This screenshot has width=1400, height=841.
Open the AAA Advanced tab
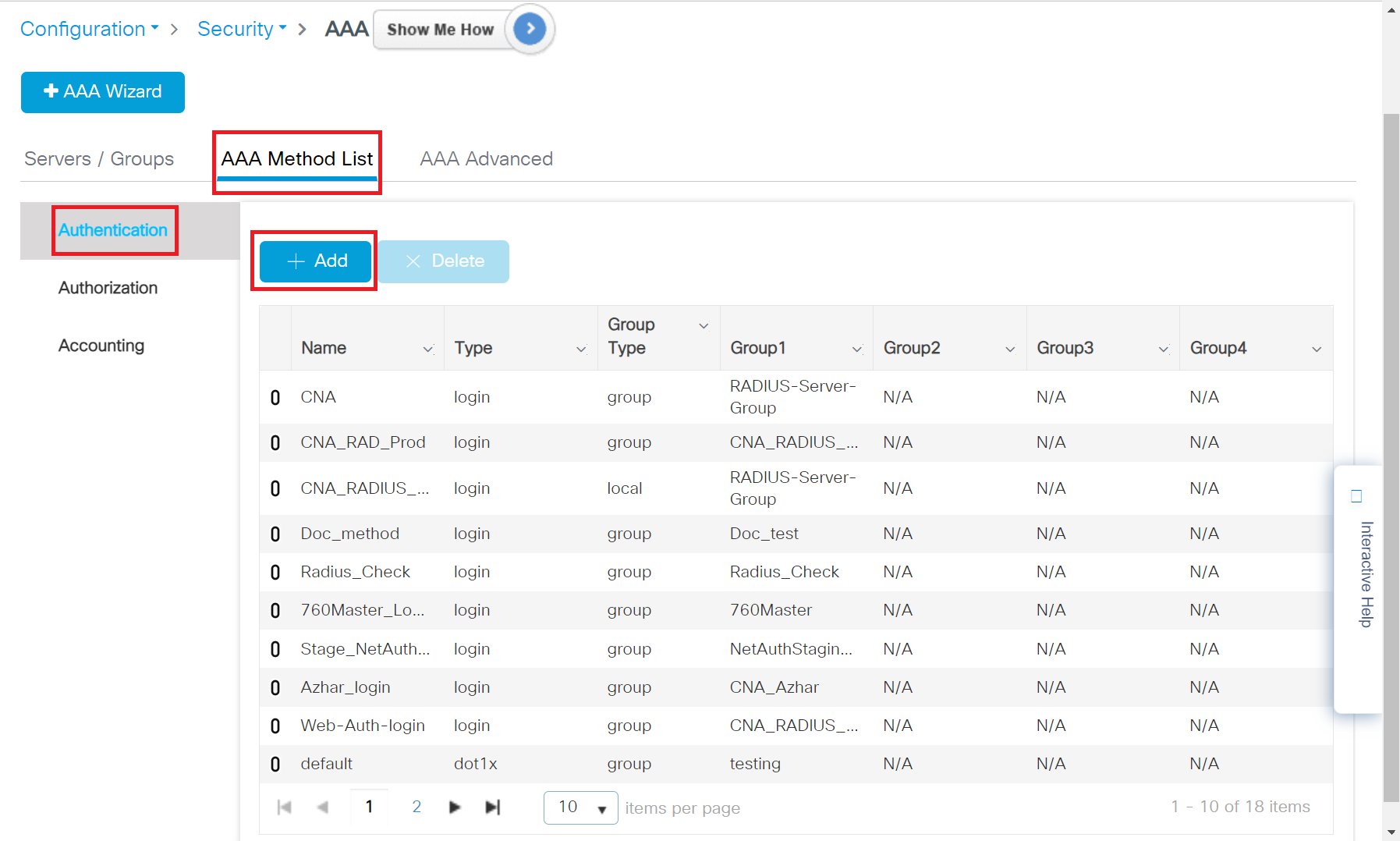point(486,158)
